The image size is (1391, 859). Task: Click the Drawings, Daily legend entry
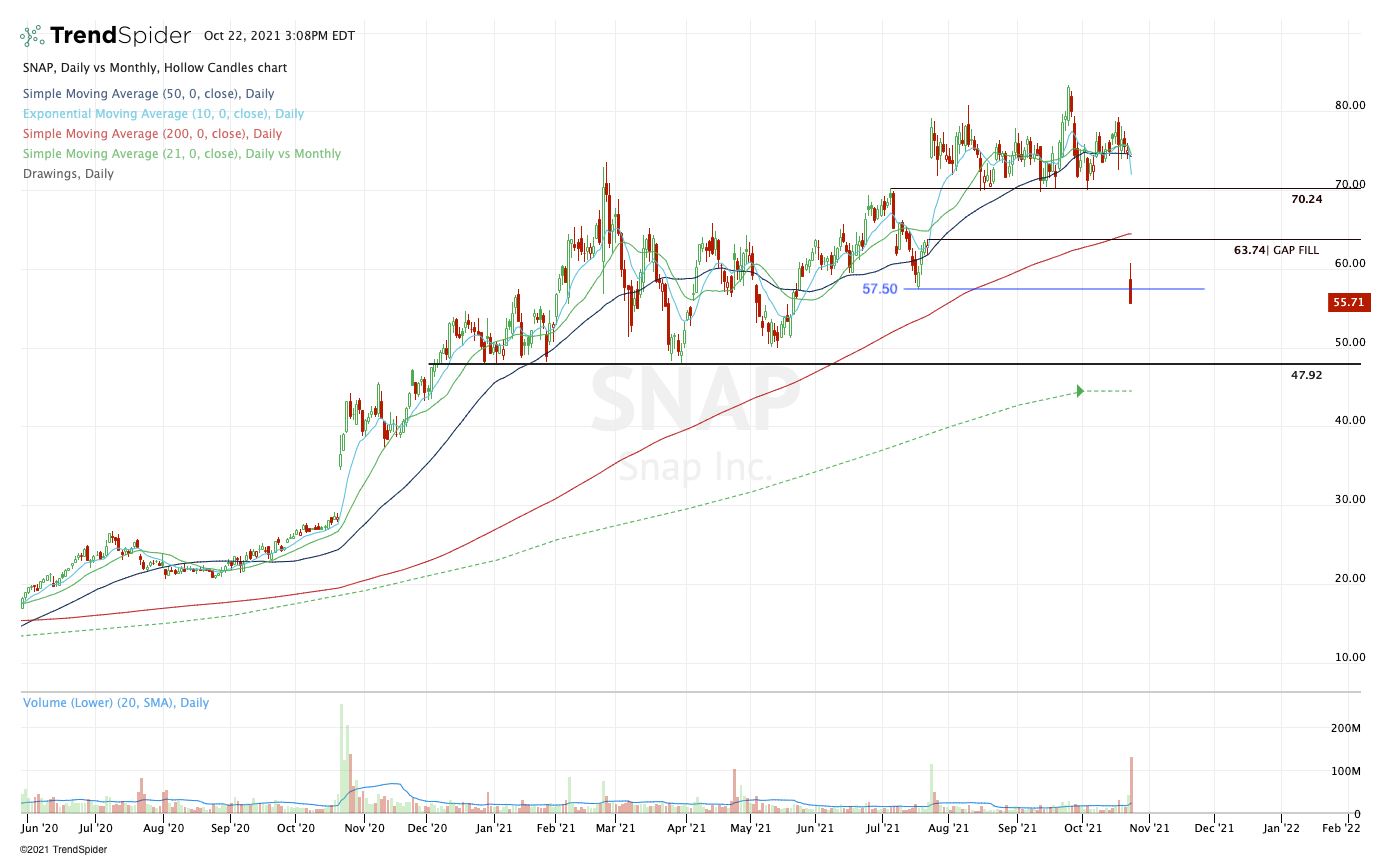point(68,174)
